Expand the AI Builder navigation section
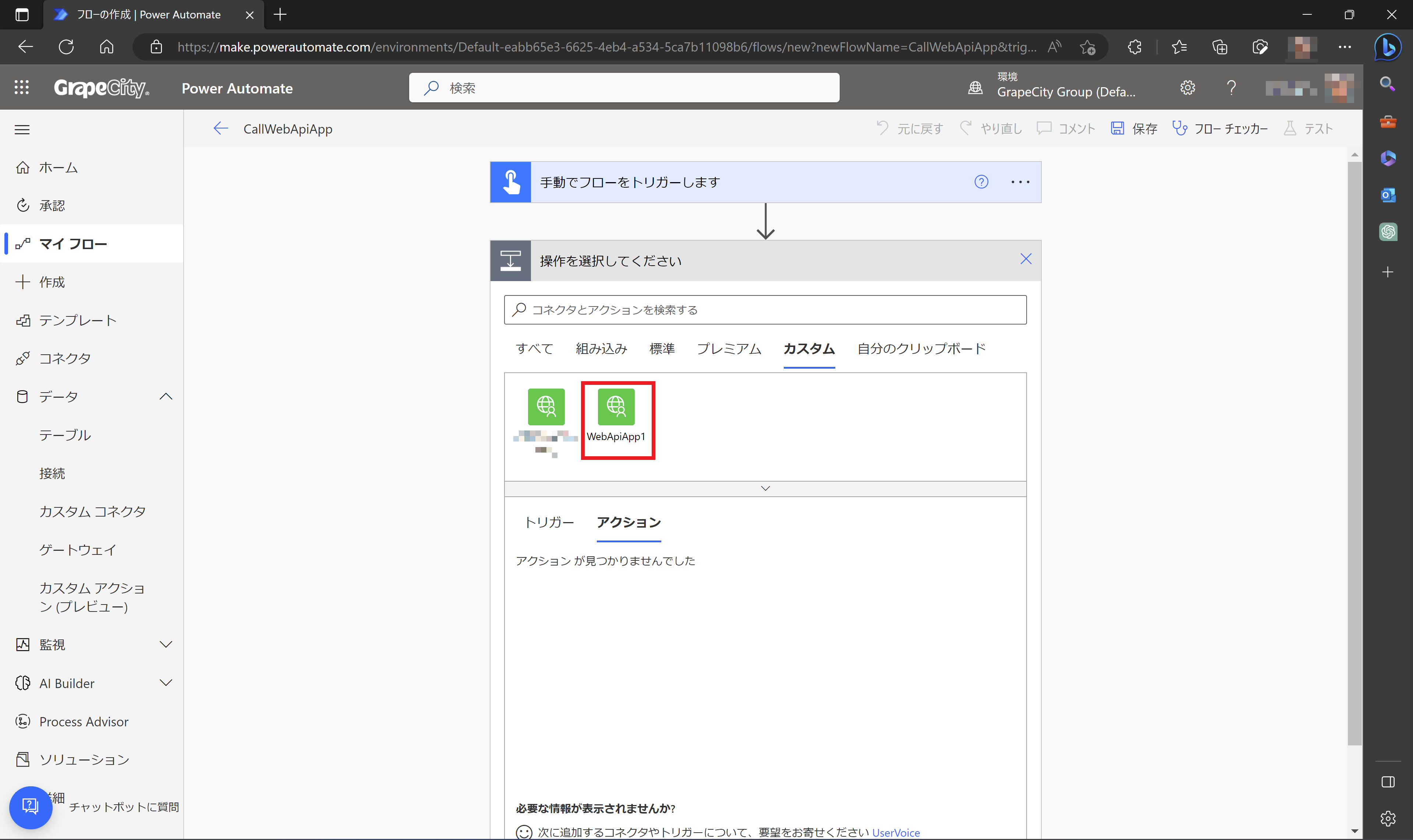This screenshot has width=1413, height=840. 166,683
